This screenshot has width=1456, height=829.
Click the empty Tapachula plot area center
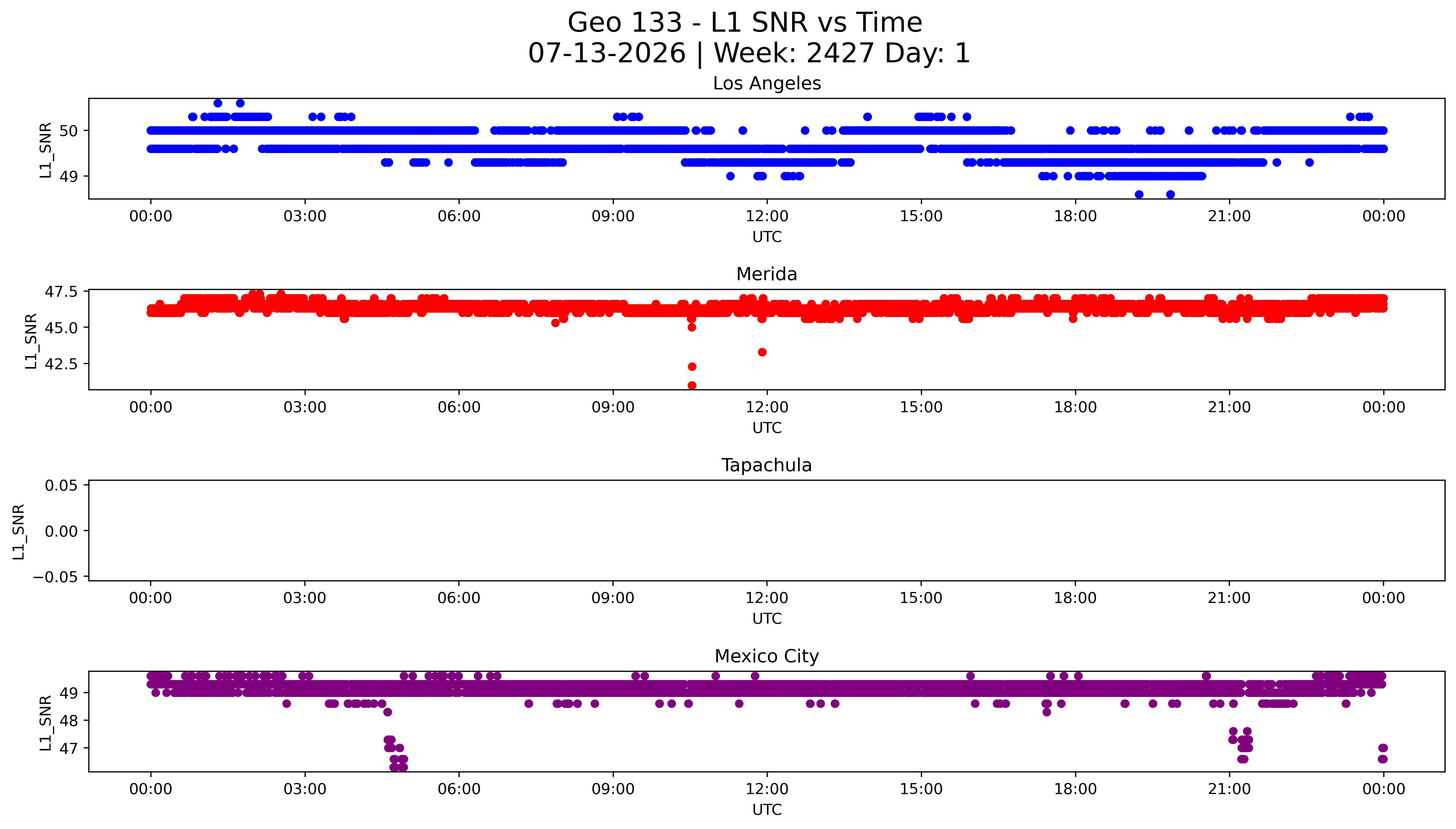click(x=766, y=531)
